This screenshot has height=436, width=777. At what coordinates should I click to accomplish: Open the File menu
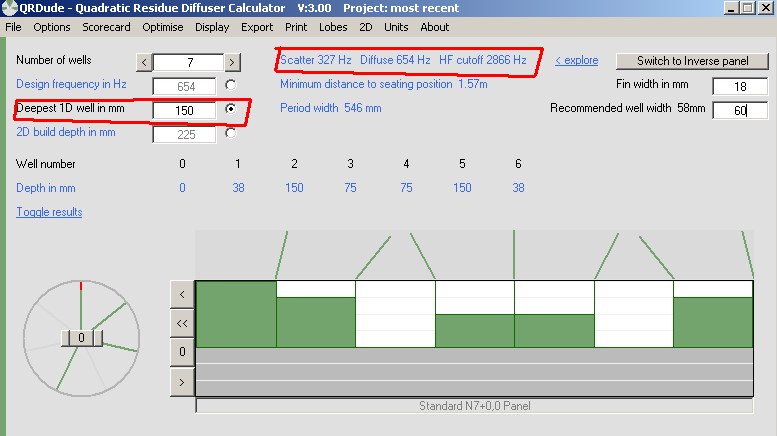pos(13,27)
